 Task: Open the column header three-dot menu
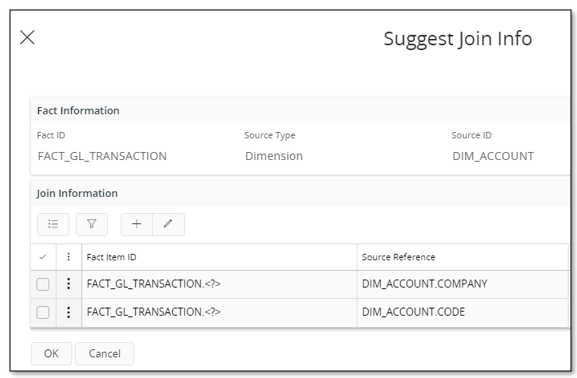coord(68,257)
